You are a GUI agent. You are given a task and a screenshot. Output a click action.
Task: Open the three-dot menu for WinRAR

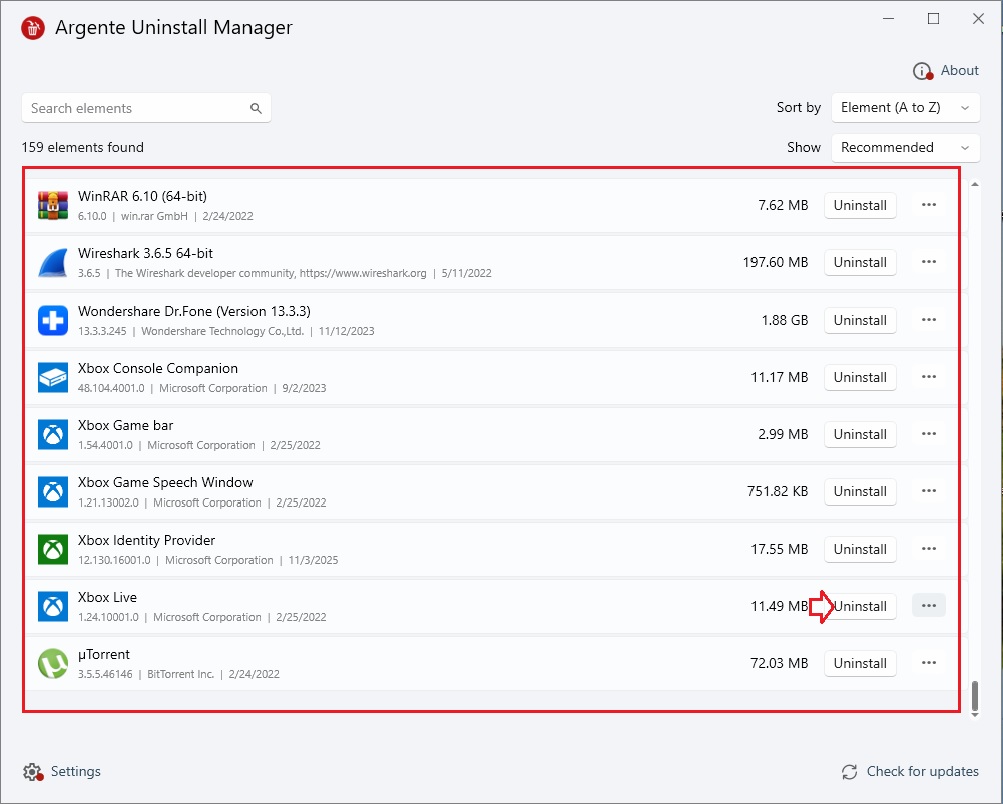tap(929, 205)
